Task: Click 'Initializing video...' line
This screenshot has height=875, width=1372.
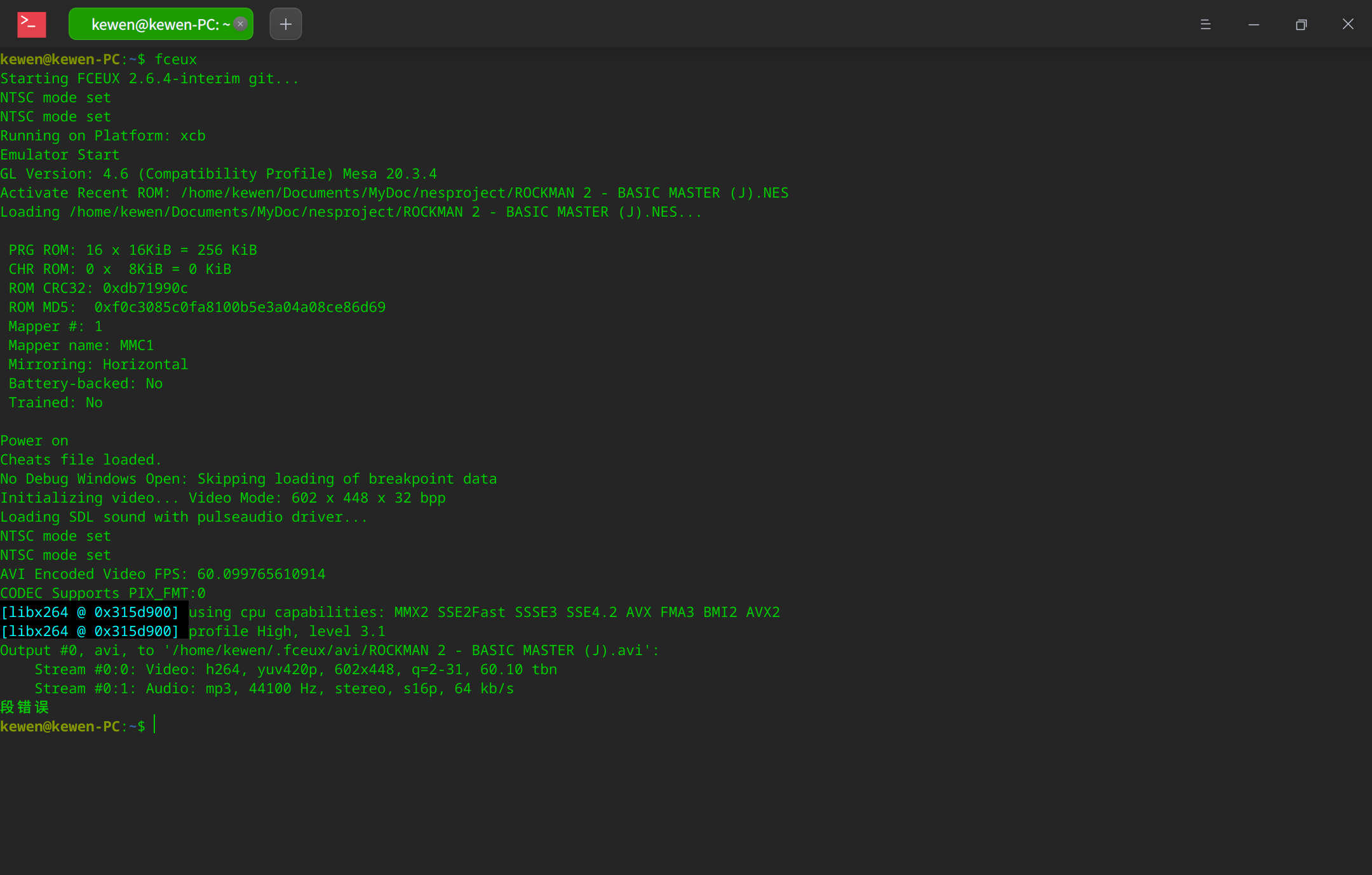Action: pos(223,498)
